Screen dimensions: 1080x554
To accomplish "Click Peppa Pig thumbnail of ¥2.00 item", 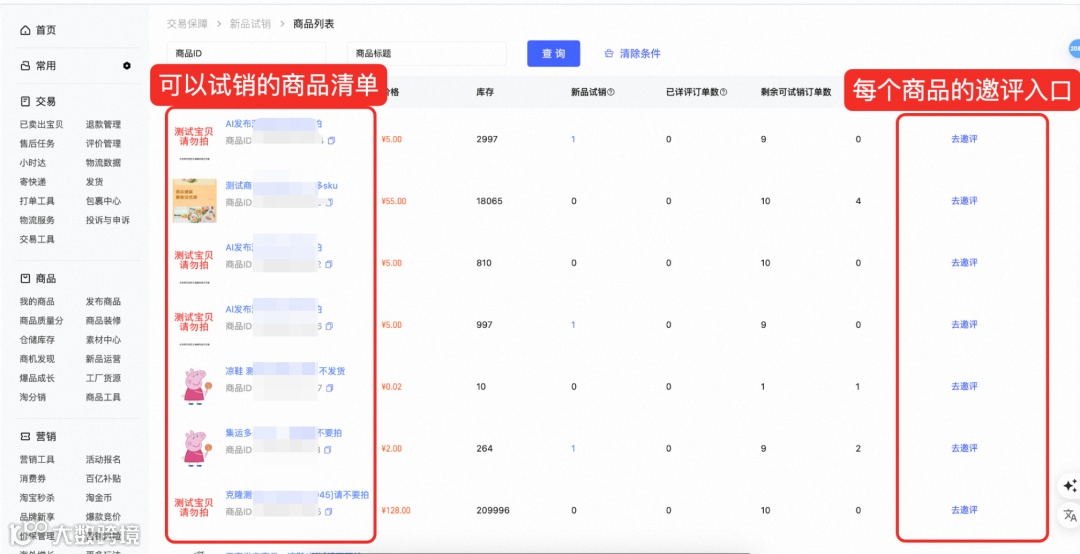I will coord(194,449).
